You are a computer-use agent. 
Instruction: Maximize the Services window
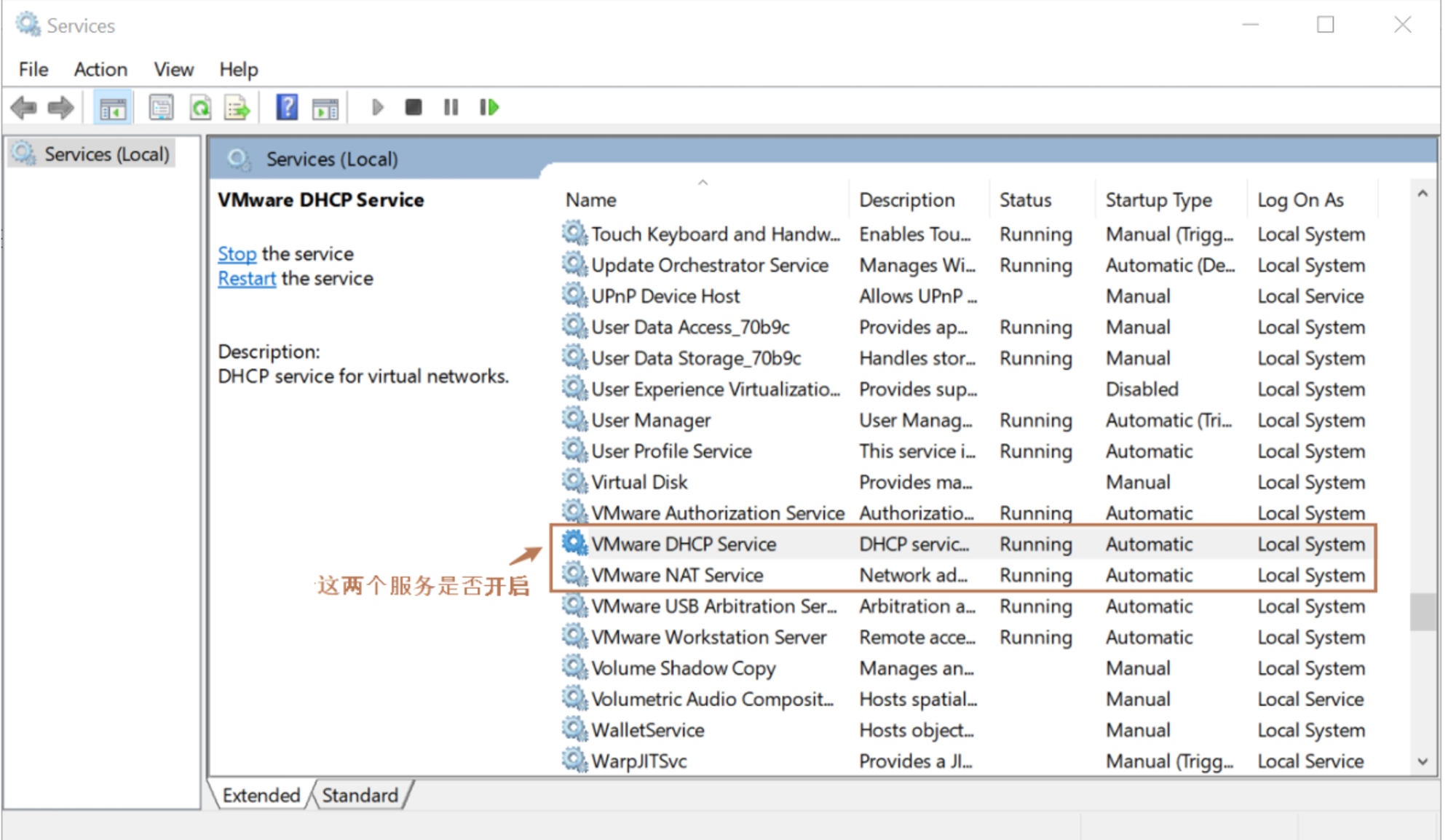coord(1325,24)
